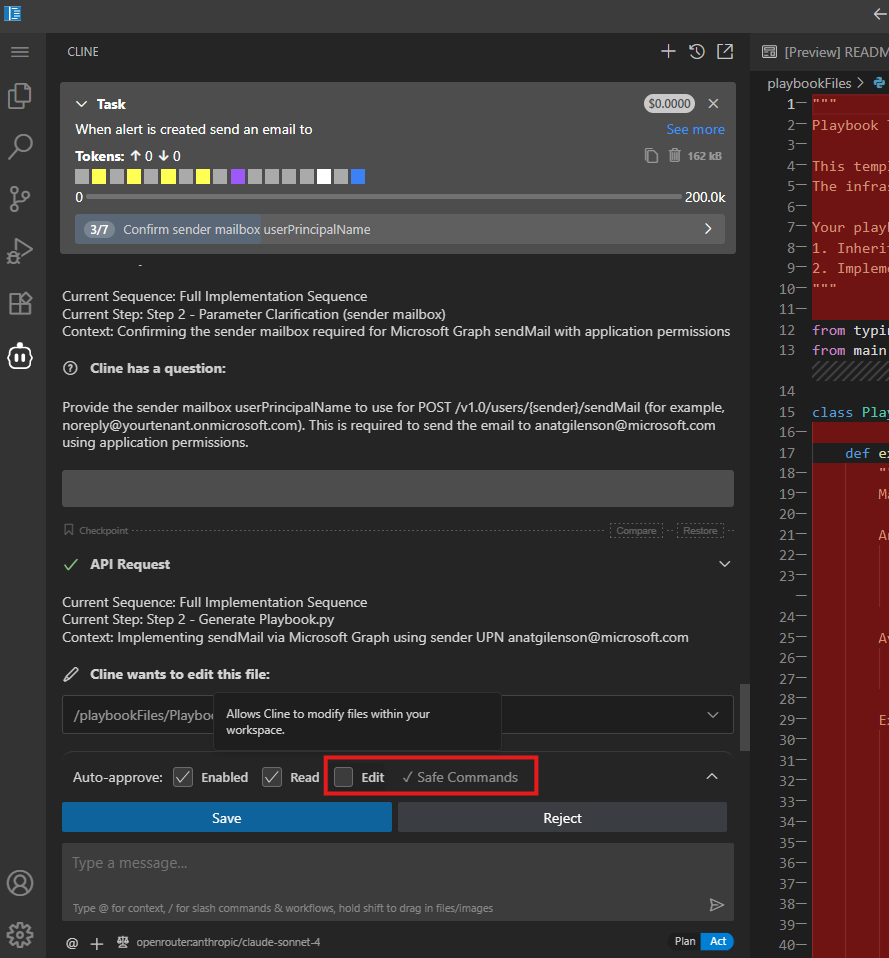Click the CLINE panel title

click(x=83, y=52)
